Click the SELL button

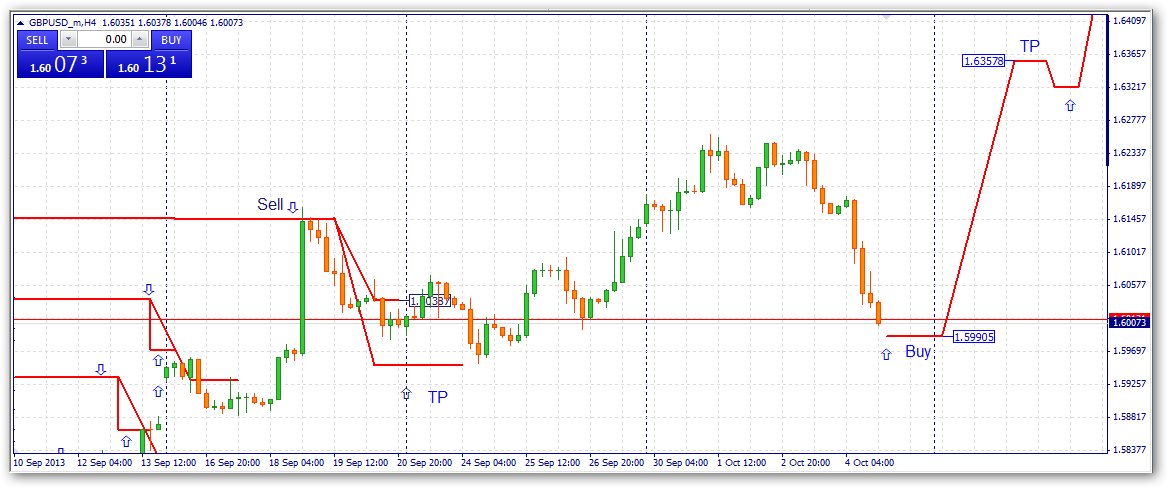tap(37, 39)
